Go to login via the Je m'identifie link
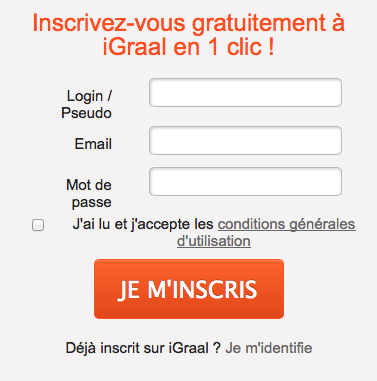Screen dimensions: 377x381 (269, 348)
